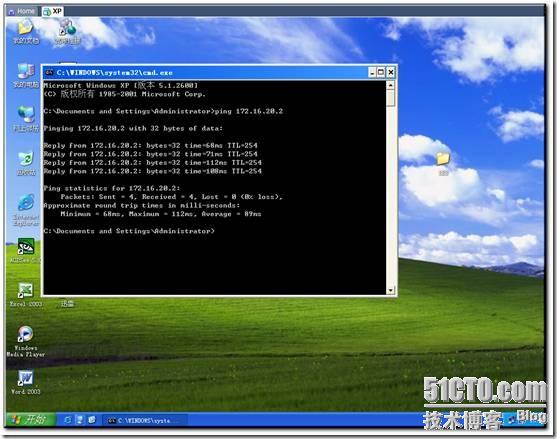Click 'Pinging 172.16.20.2 with 32 bytes' line

[133, 128]
